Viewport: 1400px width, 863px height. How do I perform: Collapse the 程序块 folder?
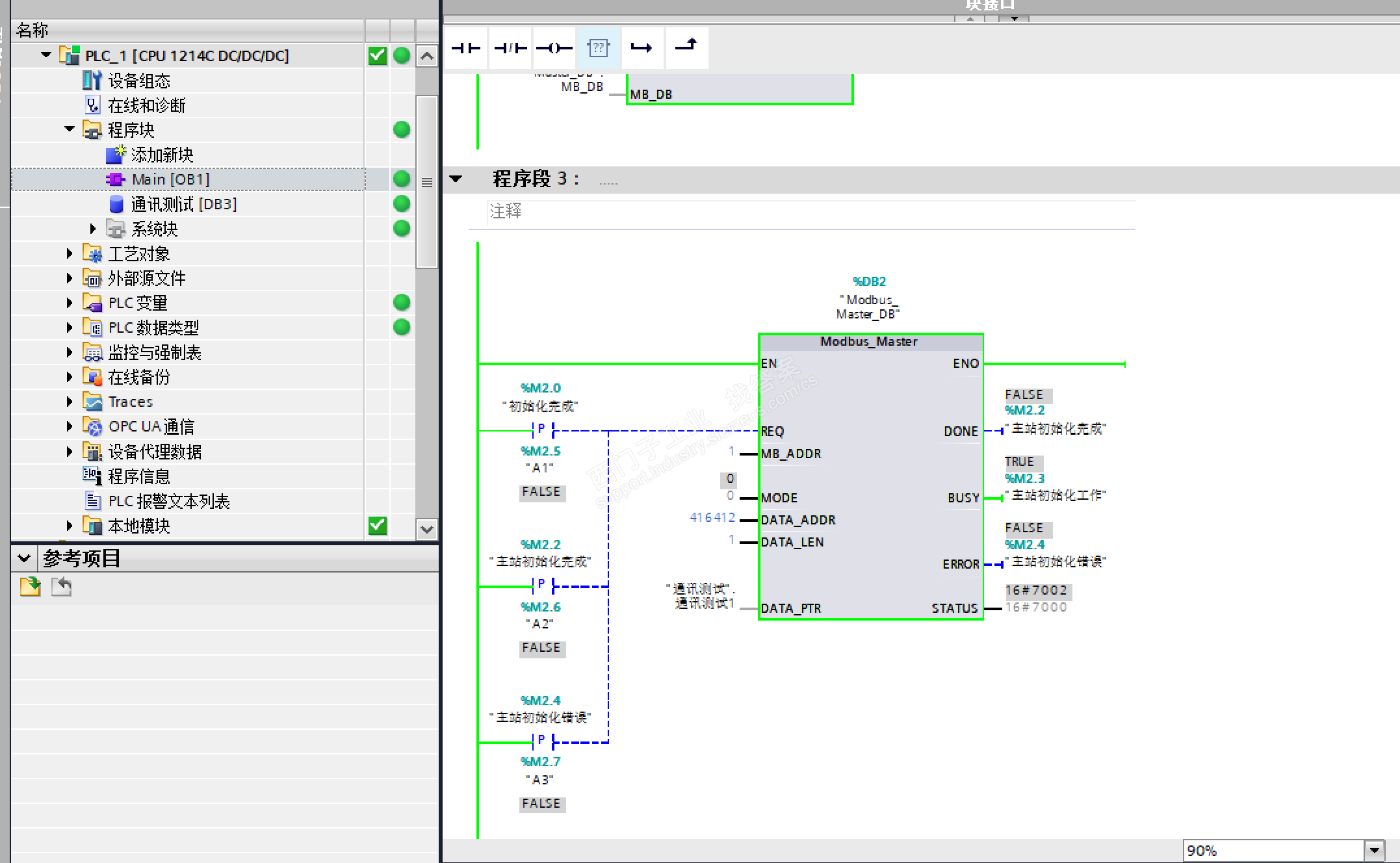point(70,129)
